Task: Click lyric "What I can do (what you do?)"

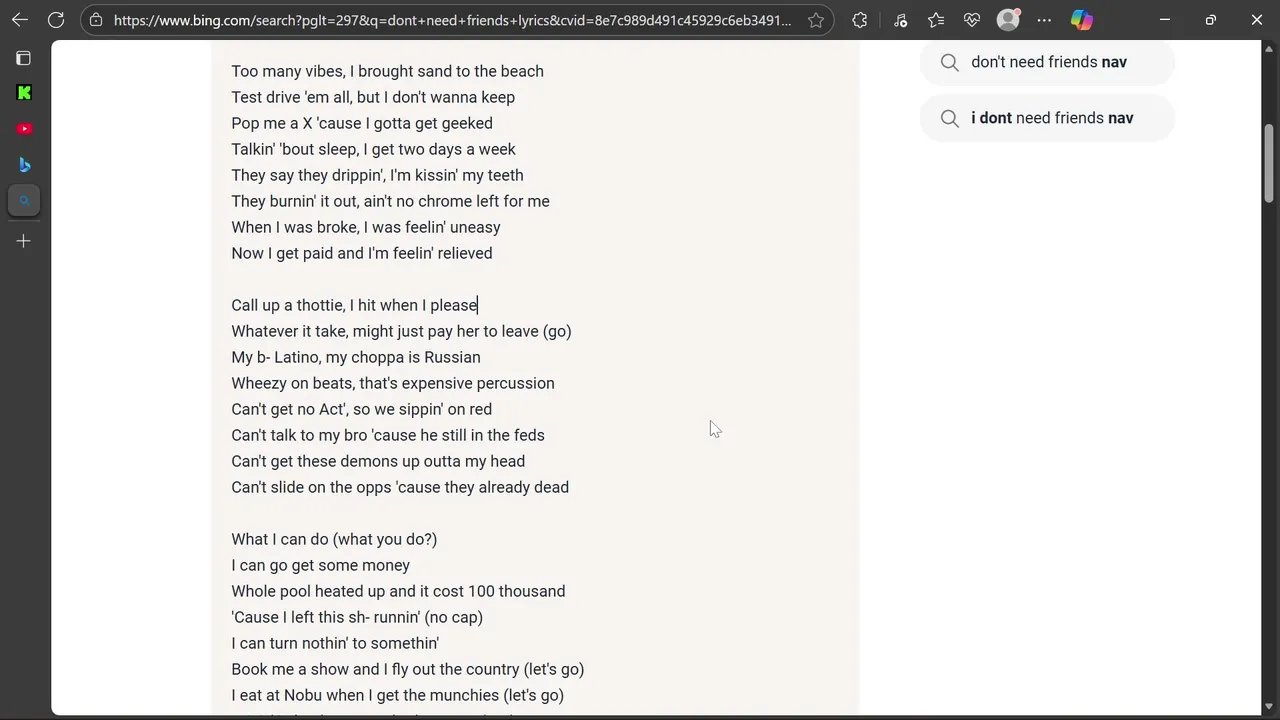Action: (334, 539)
